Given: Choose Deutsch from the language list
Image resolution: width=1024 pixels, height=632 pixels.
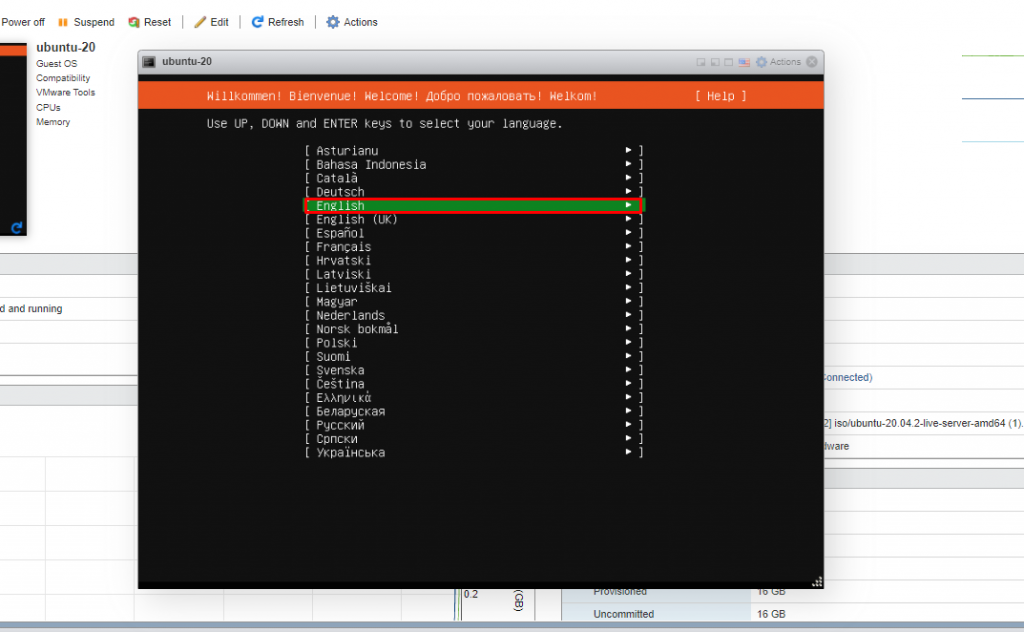Looking at the screenshot, I should click(x=341, y=192).
